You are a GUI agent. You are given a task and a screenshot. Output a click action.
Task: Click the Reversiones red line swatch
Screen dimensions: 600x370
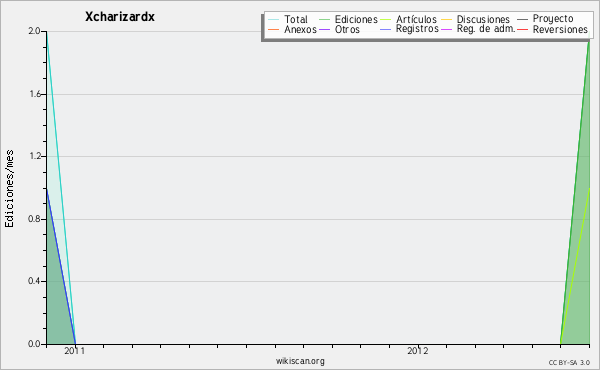coord(522,29)
